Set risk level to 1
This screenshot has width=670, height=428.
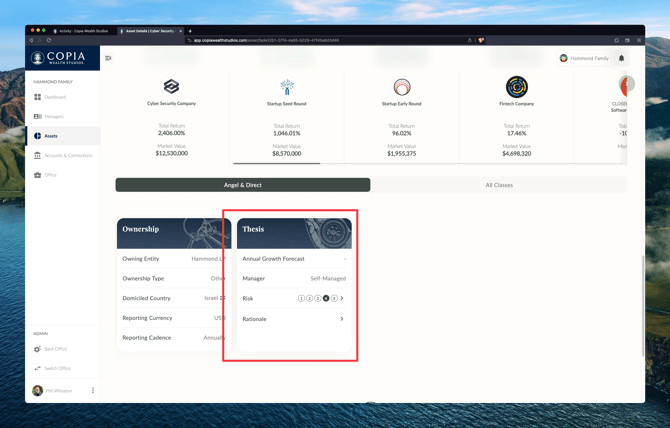pyautogui.click(x=301, y=298)
